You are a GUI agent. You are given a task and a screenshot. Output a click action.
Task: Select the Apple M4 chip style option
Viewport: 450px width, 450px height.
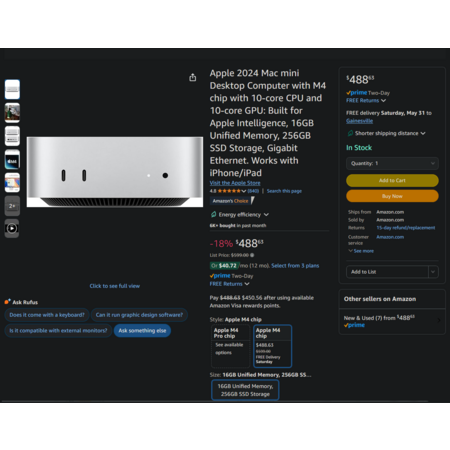point(272,346)
